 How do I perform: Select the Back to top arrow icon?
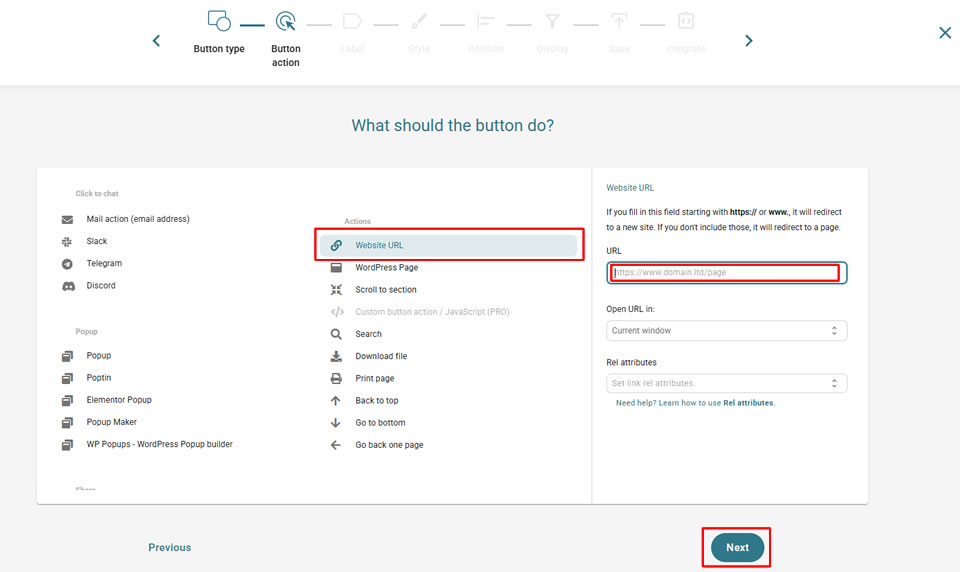pos(336,401)
